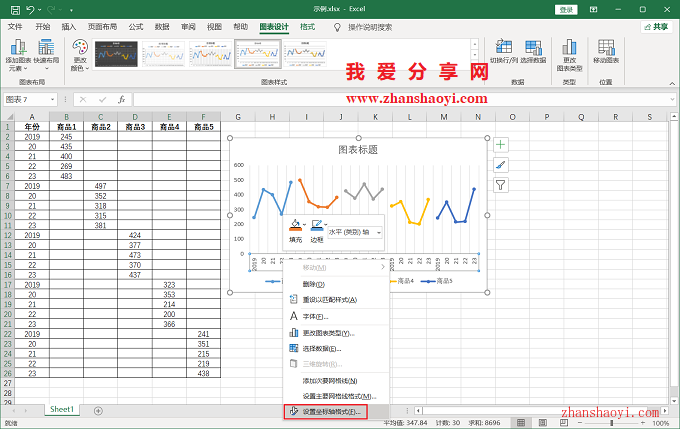Screen dimensions: 680x429
Task: Click the 填充 (Fill) paint bucket icon
Action: (295, 226)
